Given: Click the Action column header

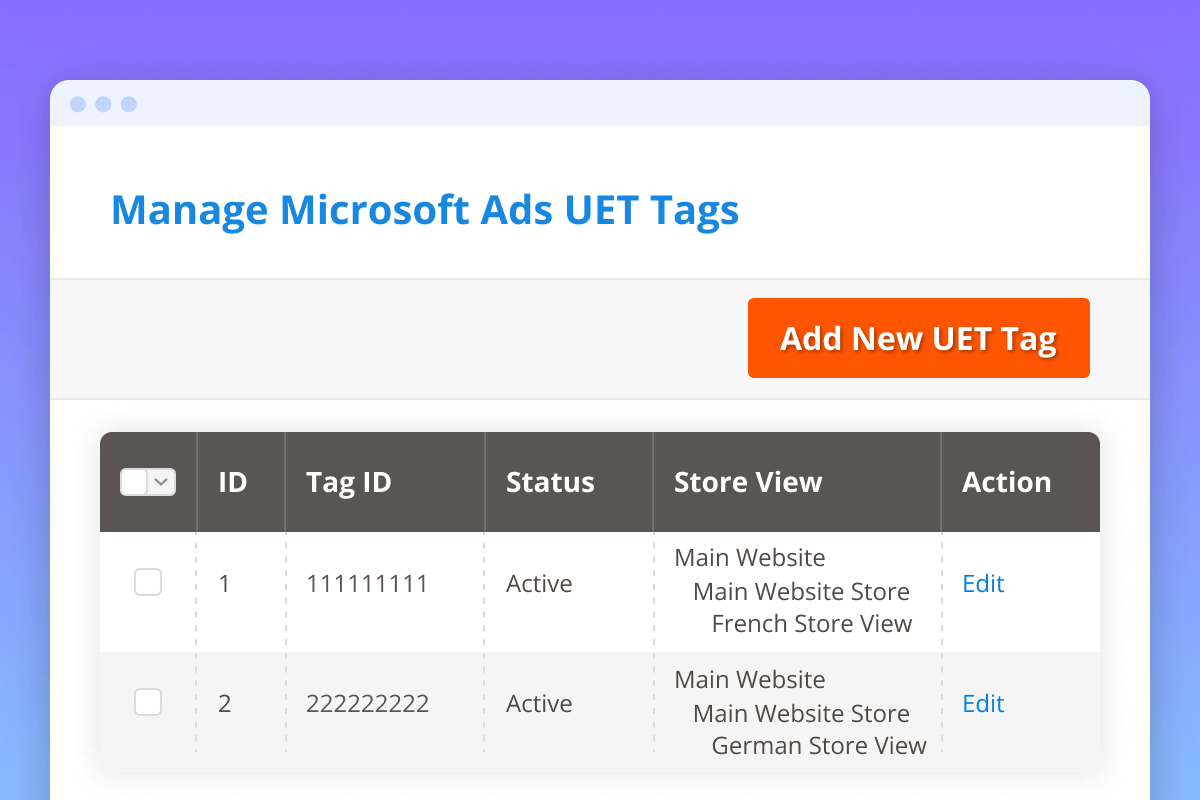Looking at the screenshot, I should [x=1006, y=482].
